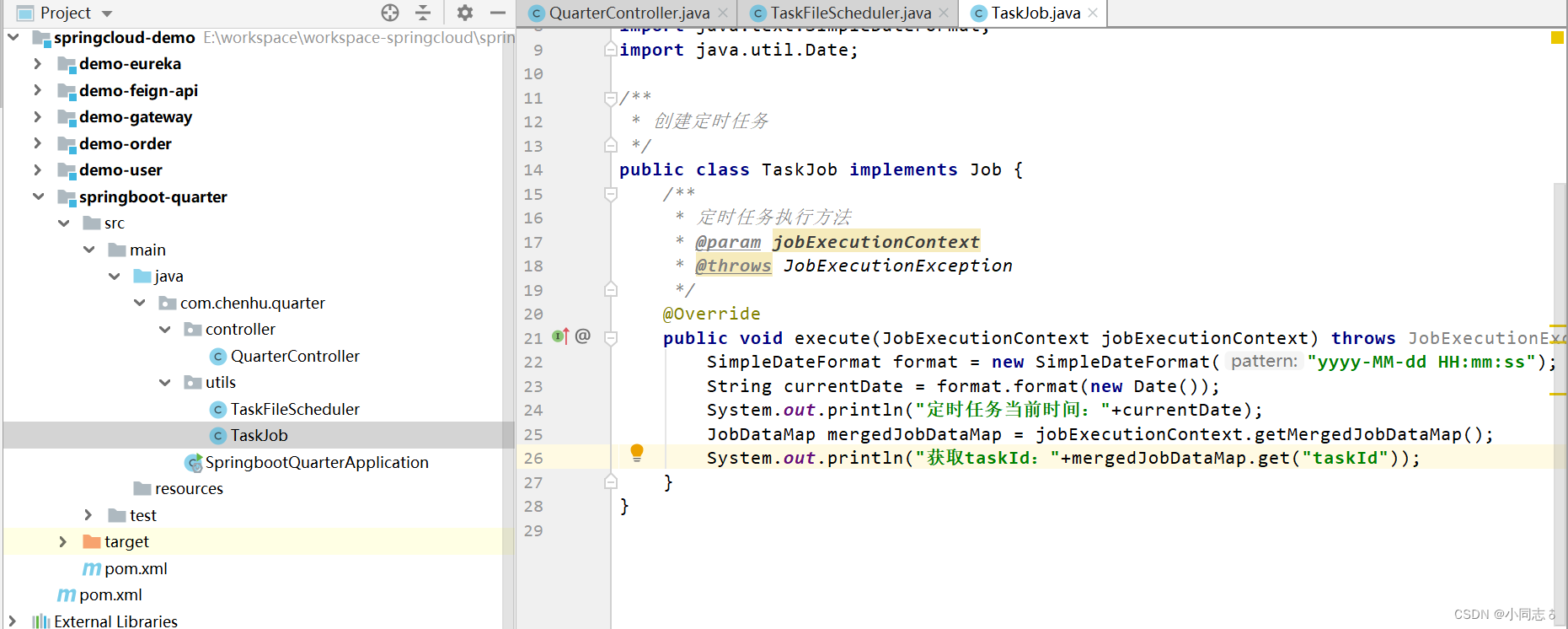The height and width of the screenshot is (629, 1568).
Task: Expand the demo-gateway module
Action: [x=37, y=116]
